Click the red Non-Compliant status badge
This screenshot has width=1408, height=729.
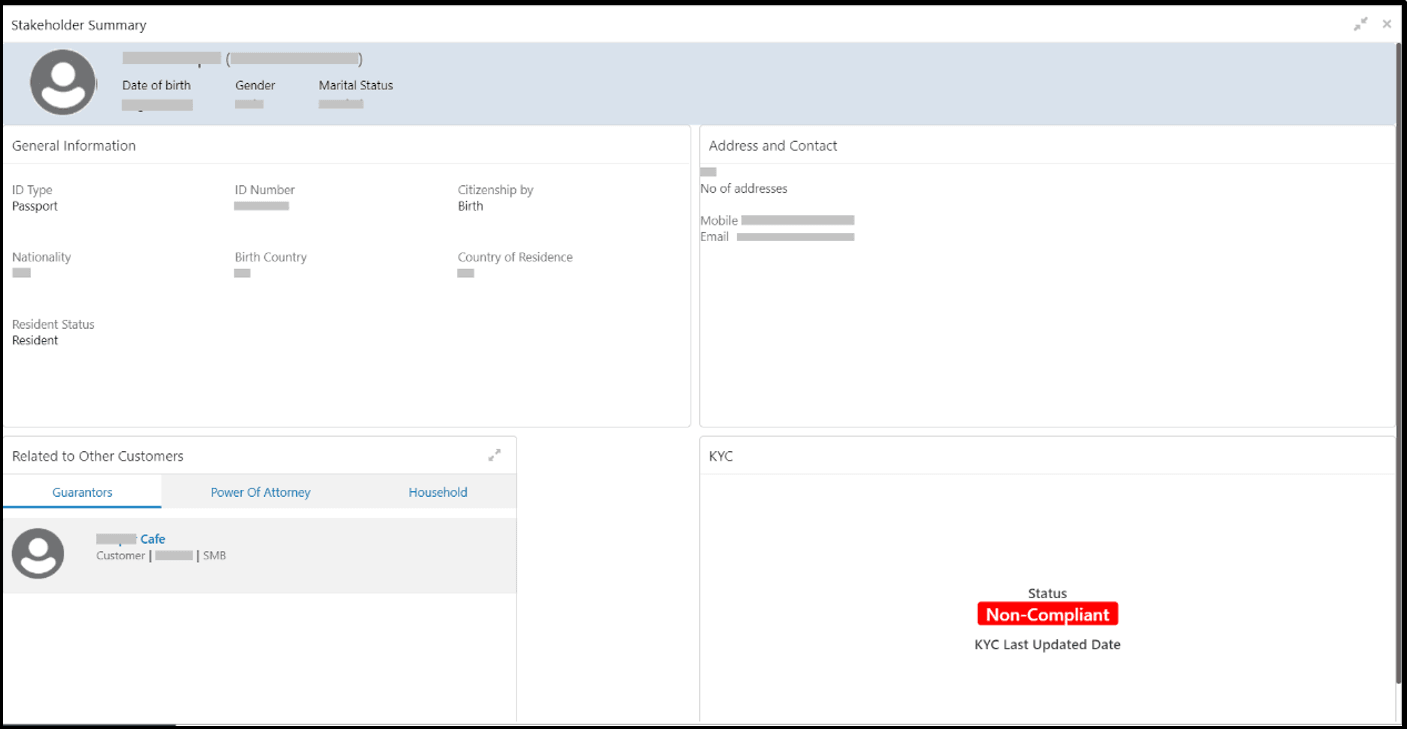[x=1047, y=615]
